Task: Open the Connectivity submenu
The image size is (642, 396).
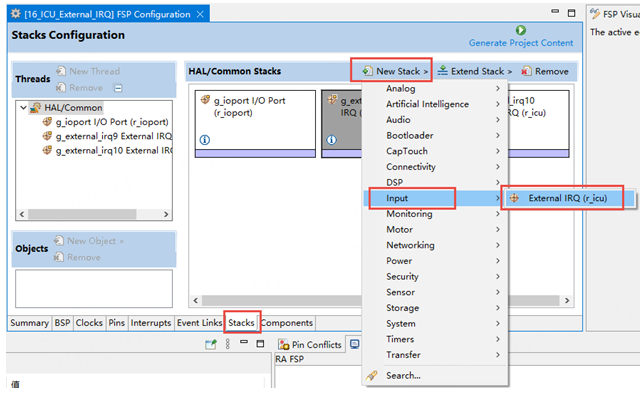Action: tap(435, 167)
